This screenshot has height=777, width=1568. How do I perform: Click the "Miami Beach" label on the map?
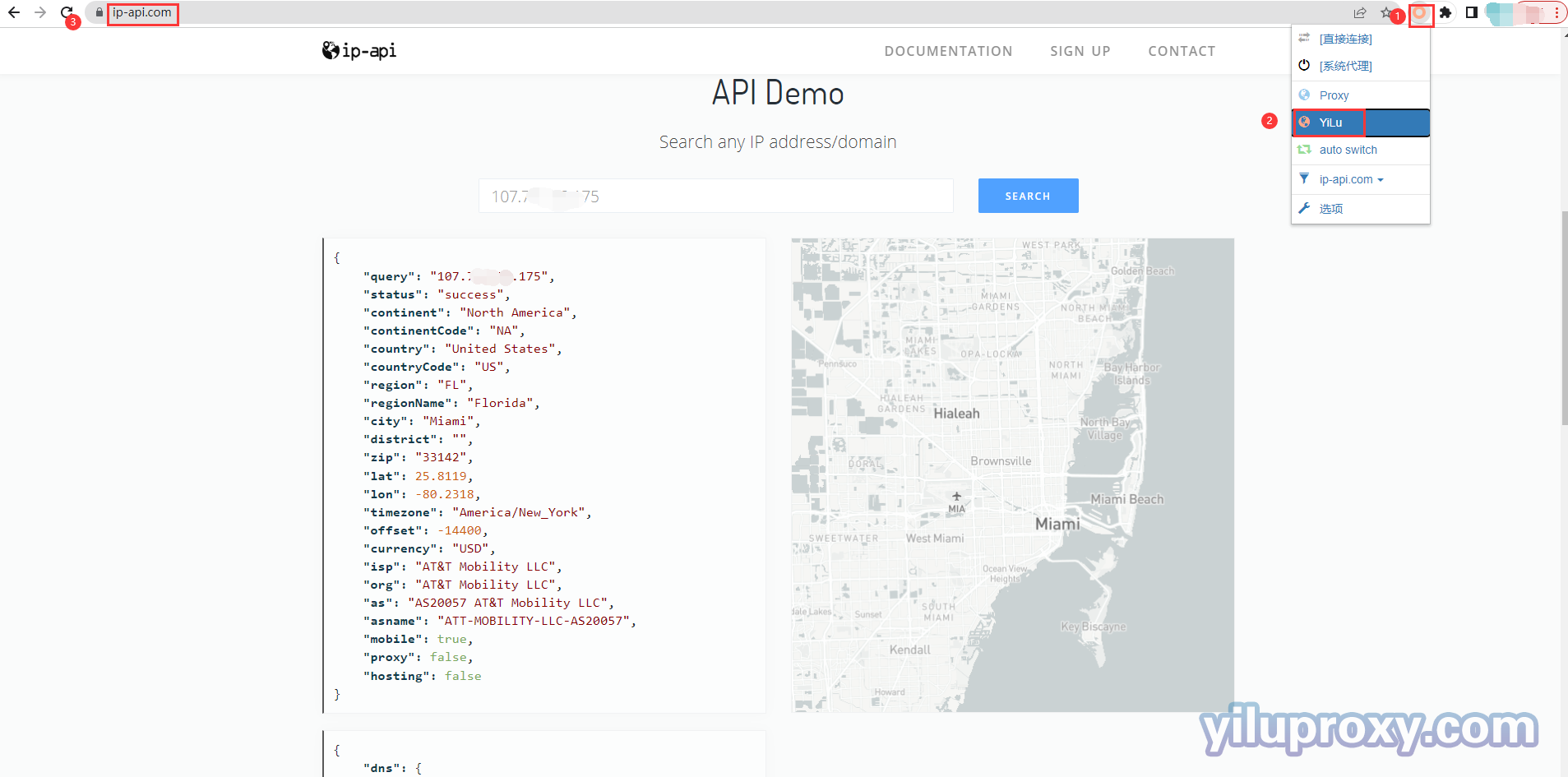(1126, 499)
